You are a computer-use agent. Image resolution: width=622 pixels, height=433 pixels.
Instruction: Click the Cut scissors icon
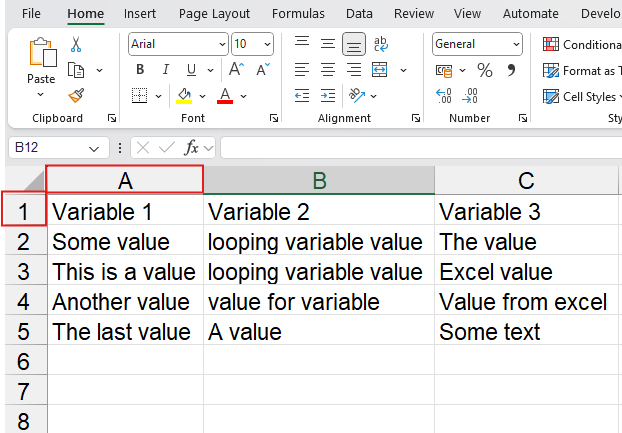click(76, 44)
